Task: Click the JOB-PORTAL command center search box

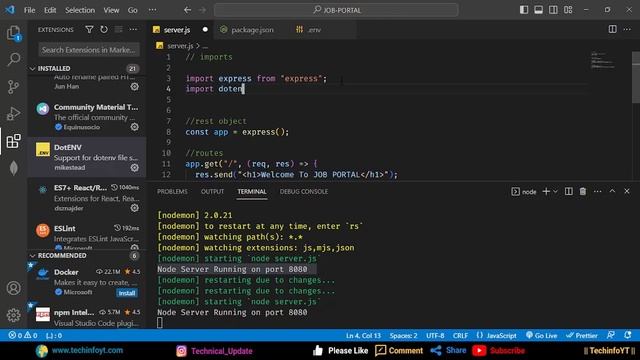Action: pyautogui.click(x=336, y=10)
